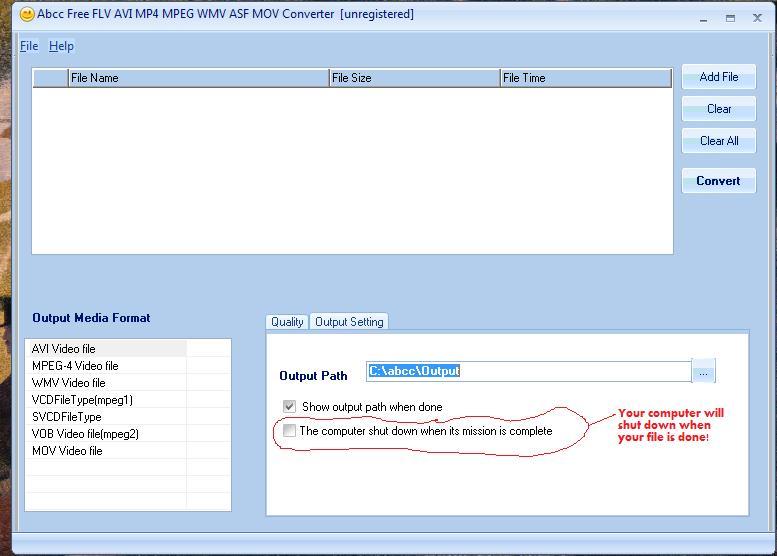Close the converter window

click(x=757, y=18)
